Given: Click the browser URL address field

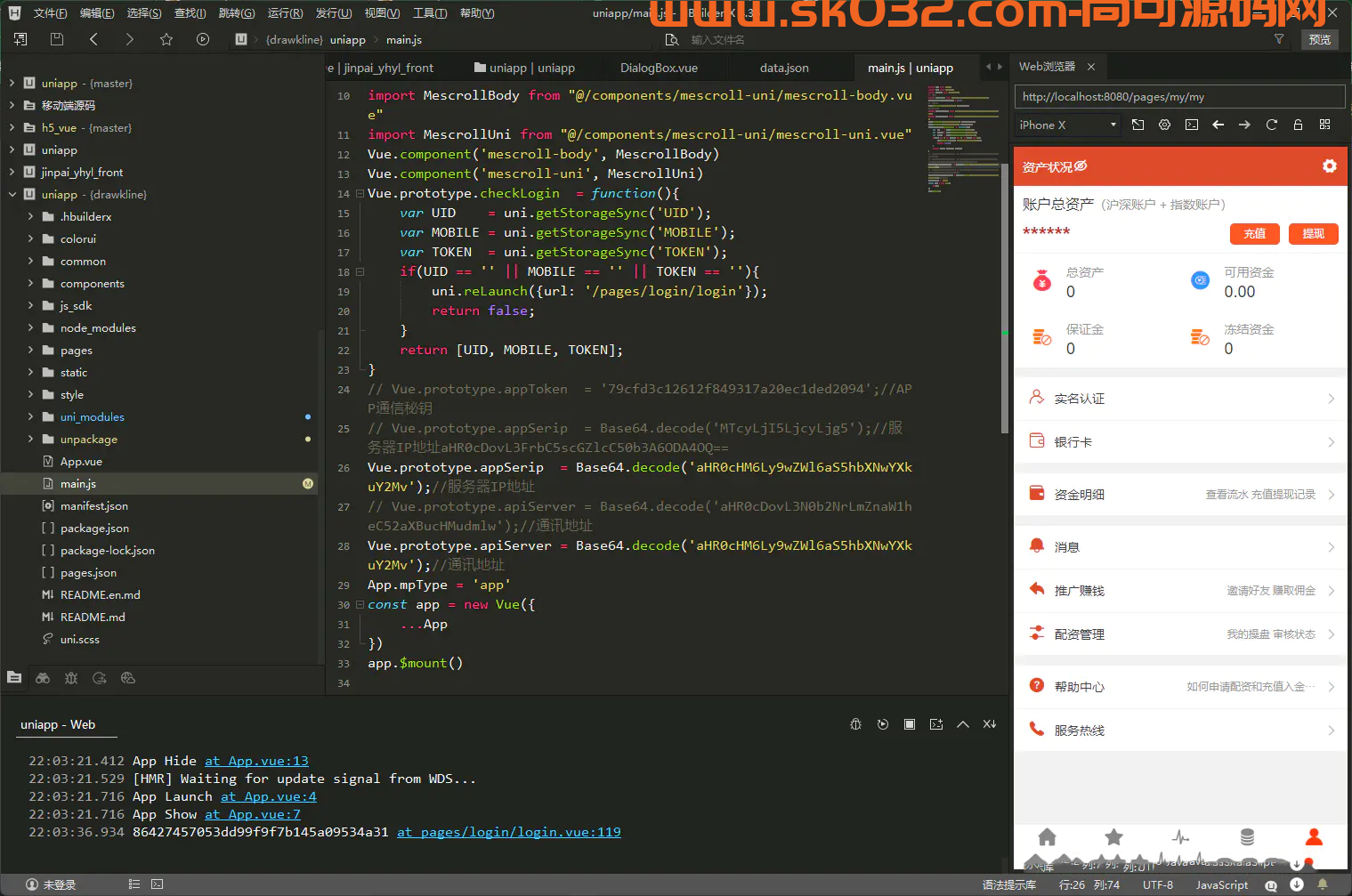Looking at the screenshot, I should tap(1179, 97).
